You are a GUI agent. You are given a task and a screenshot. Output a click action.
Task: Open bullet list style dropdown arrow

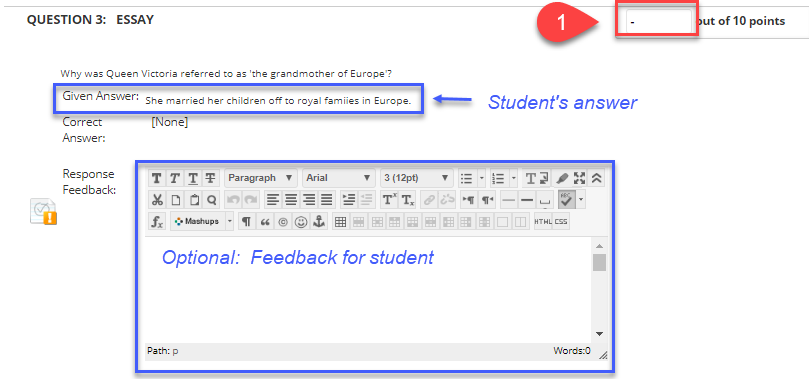click(x=482, y=178)
